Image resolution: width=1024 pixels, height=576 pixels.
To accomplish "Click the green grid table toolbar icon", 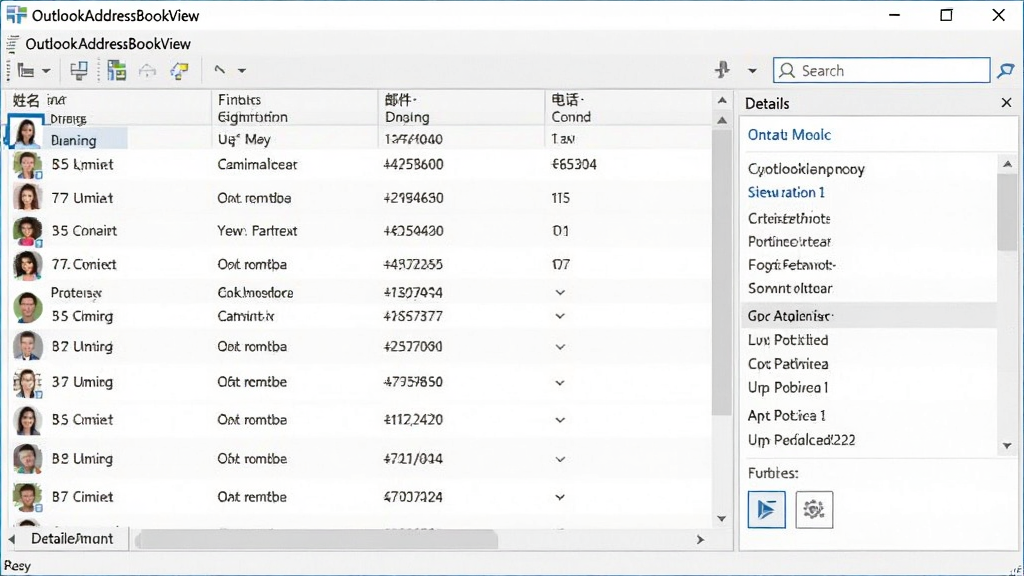I will pos(117,70).
